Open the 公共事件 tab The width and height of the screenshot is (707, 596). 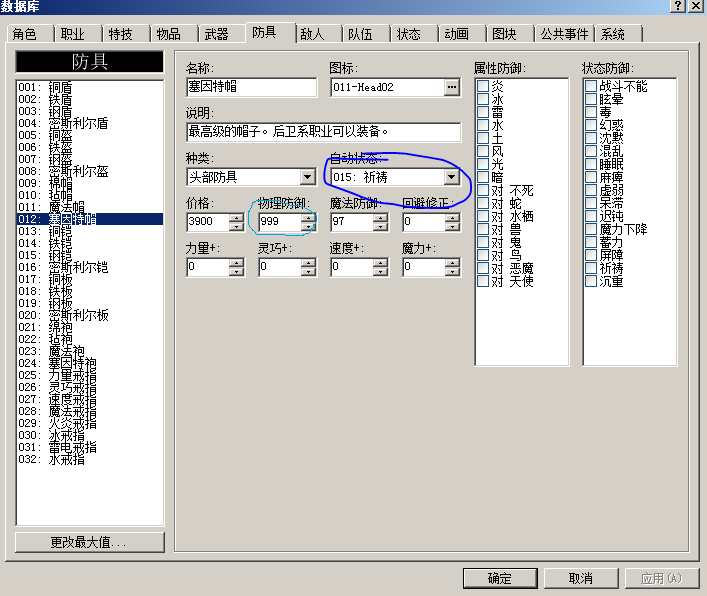564,34
